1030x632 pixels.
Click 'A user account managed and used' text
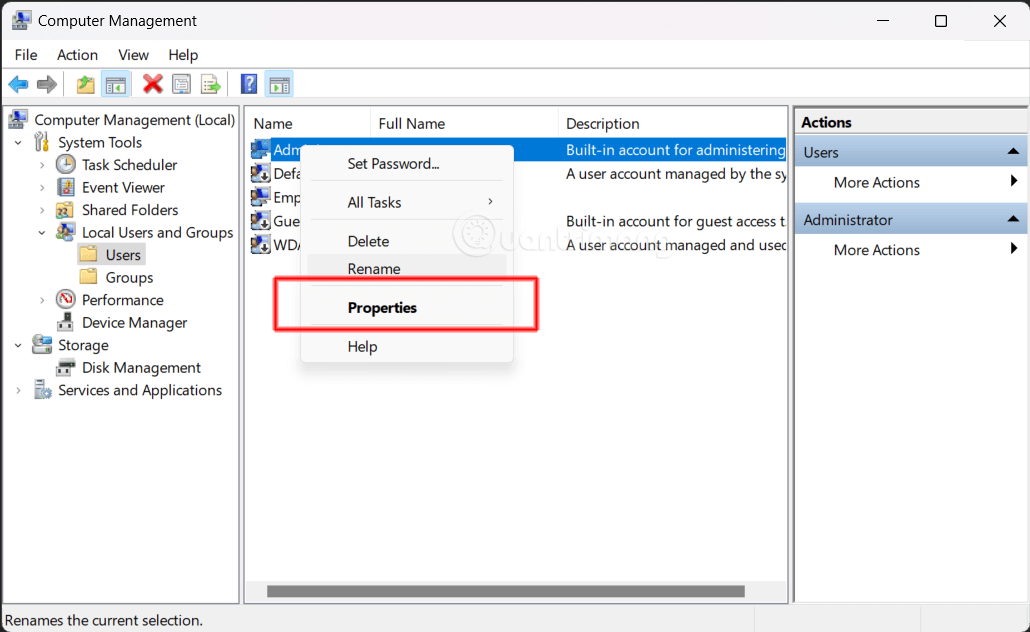676,245
